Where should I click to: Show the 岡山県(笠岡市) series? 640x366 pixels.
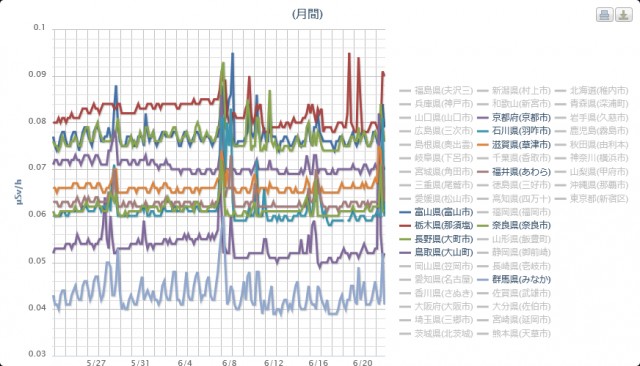pyautogui.click(x=437, y=266)
